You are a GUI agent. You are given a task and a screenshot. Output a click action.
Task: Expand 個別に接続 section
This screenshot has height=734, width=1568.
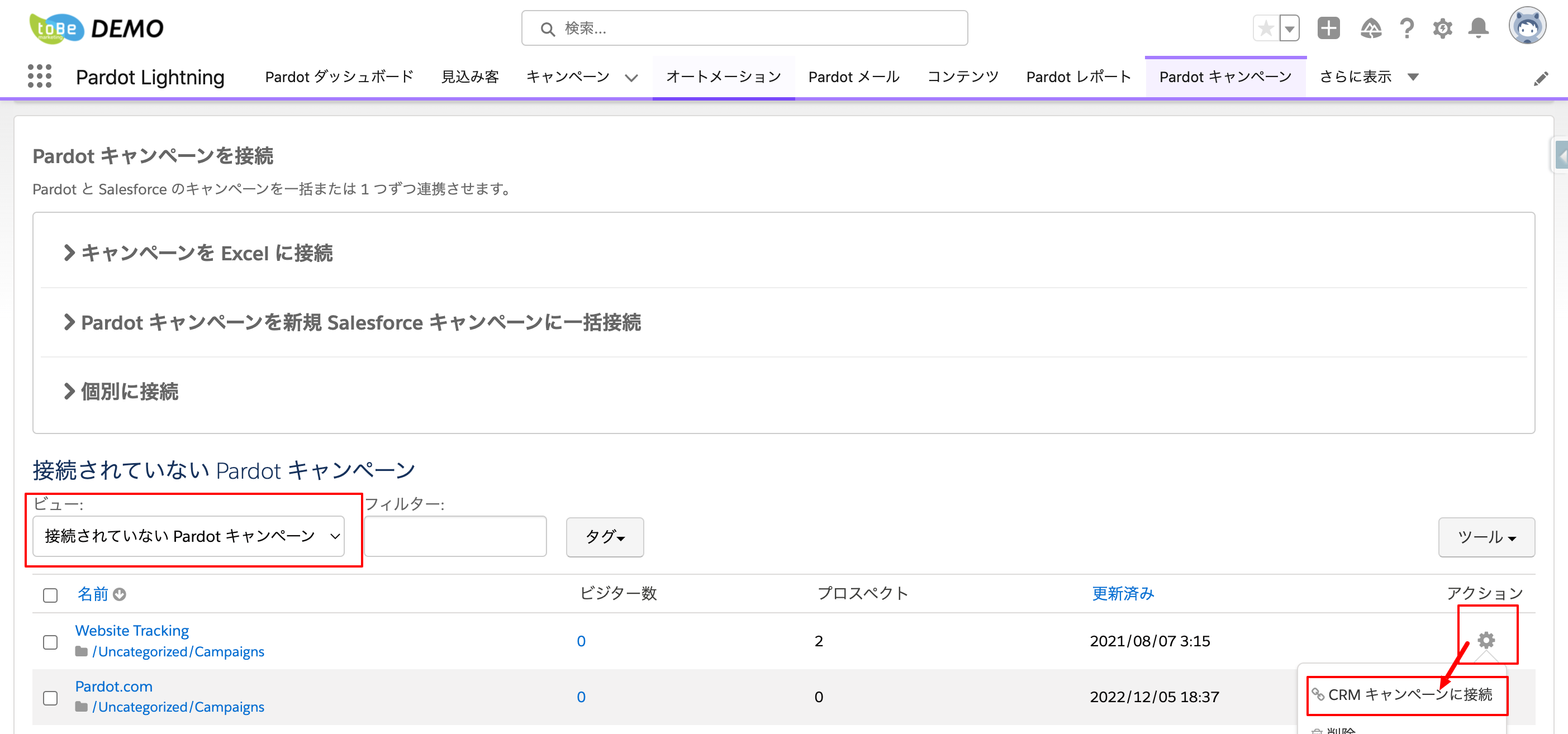[x=121, y=392]
